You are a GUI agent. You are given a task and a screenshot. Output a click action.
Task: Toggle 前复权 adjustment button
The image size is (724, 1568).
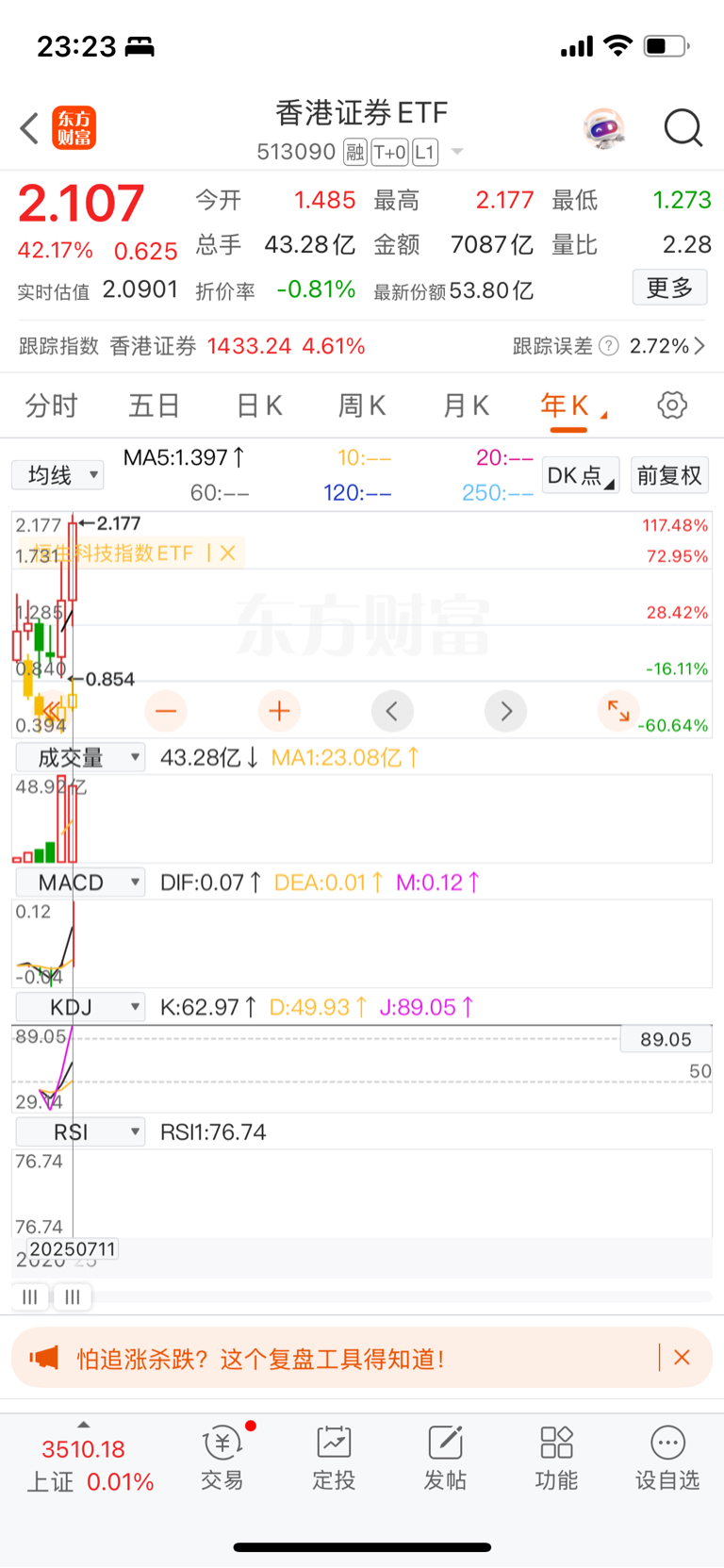coord(669,475)
